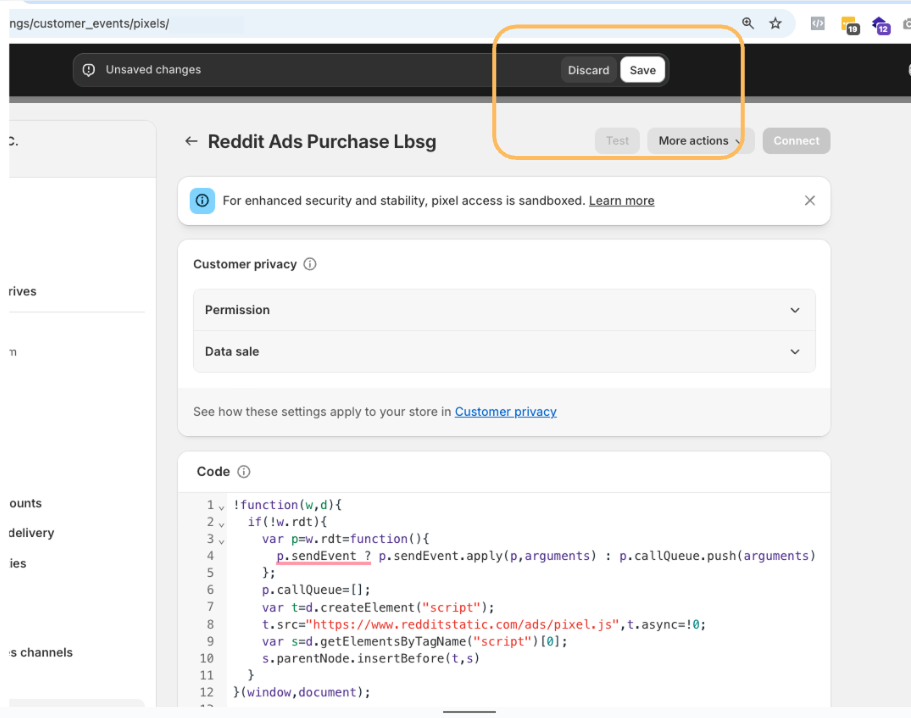The image size is (911, 718).
Task: Open the Learn more link
Action: coord(622,201)
